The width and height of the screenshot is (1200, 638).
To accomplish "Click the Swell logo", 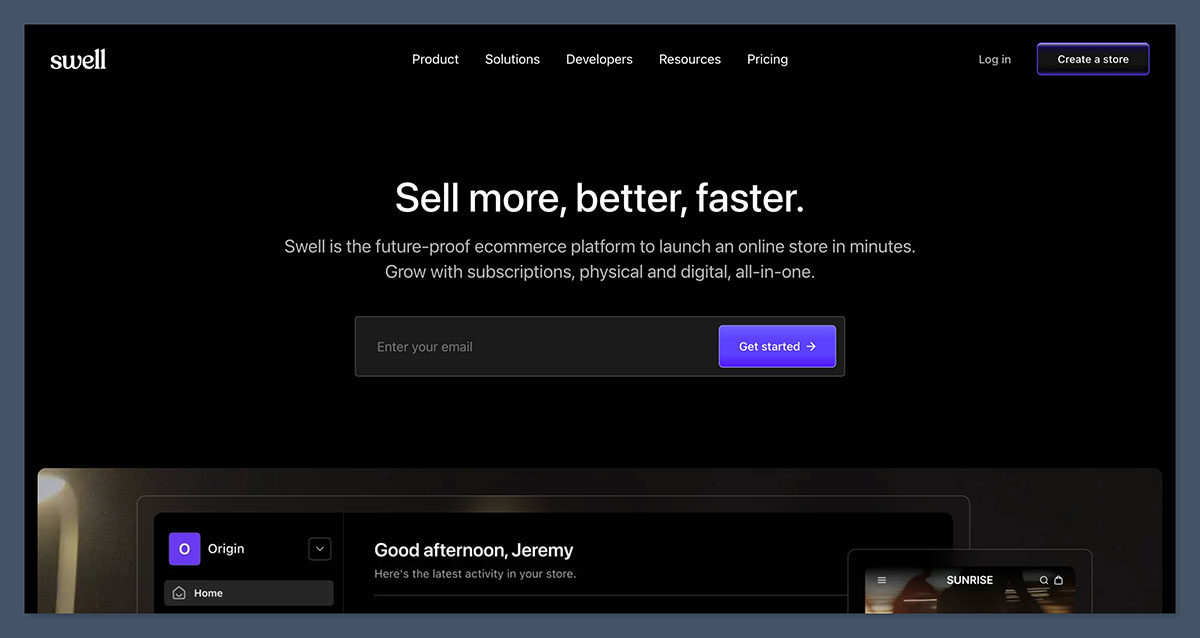I will (78, 59).
